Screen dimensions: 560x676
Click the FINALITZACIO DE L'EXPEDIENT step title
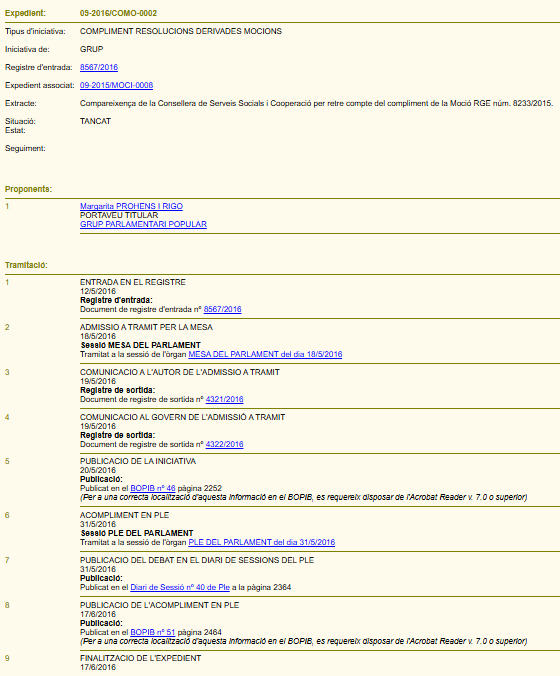pyautogui.click(x=141, y=658)
